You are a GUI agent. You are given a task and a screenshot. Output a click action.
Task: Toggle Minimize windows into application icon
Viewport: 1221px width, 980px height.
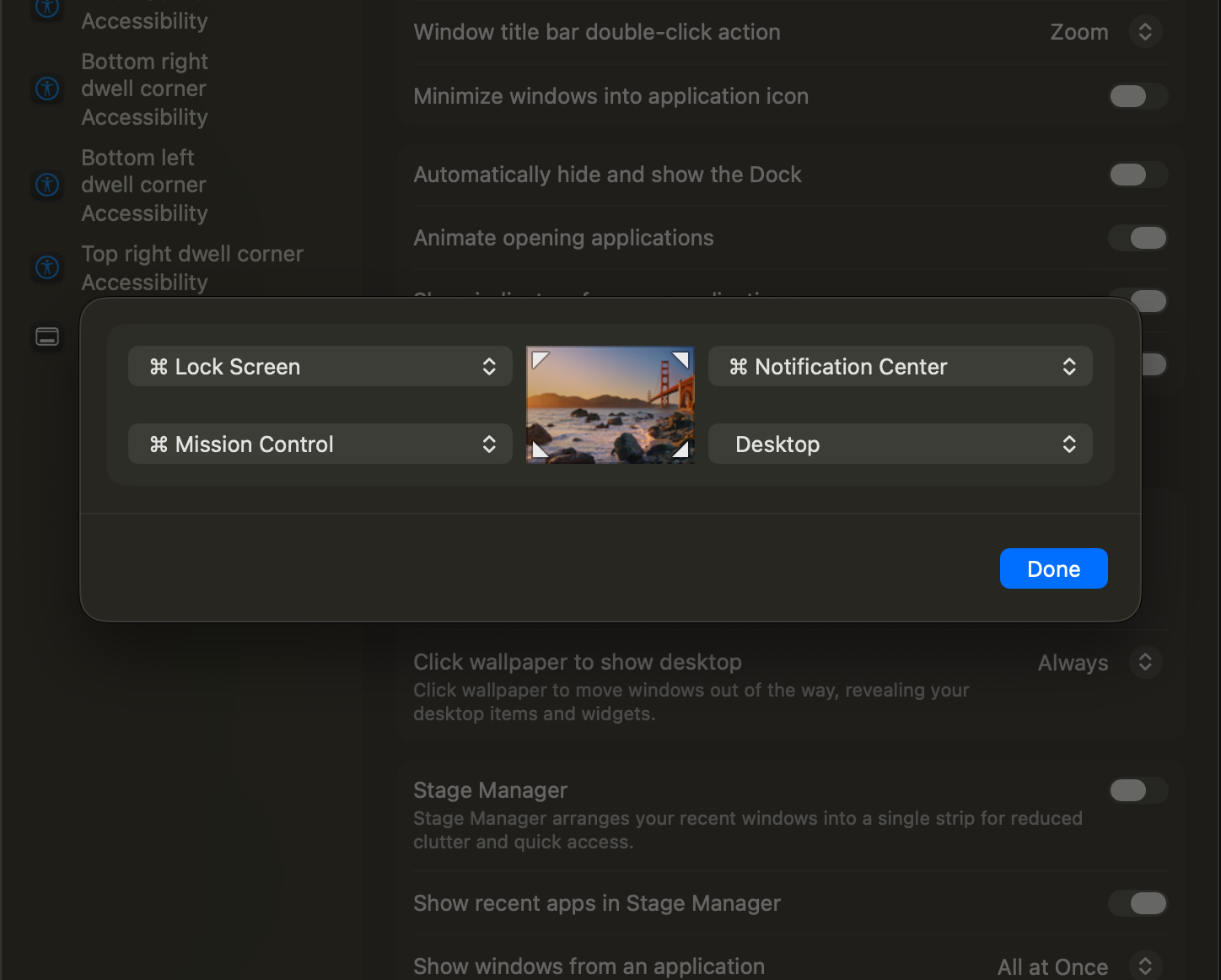[x=1138, y=96]
